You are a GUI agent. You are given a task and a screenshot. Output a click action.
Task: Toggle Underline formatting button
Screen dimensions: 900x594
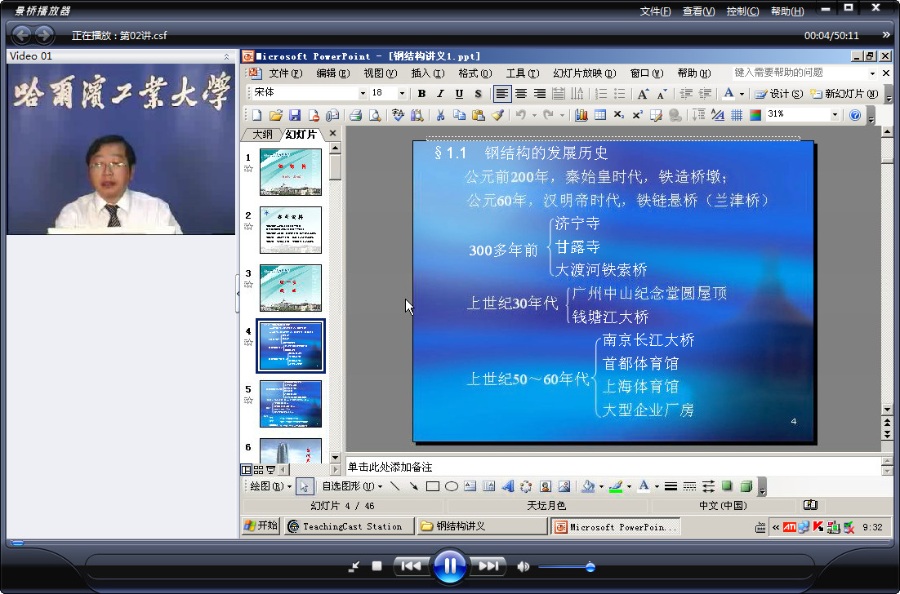point(459,94)
